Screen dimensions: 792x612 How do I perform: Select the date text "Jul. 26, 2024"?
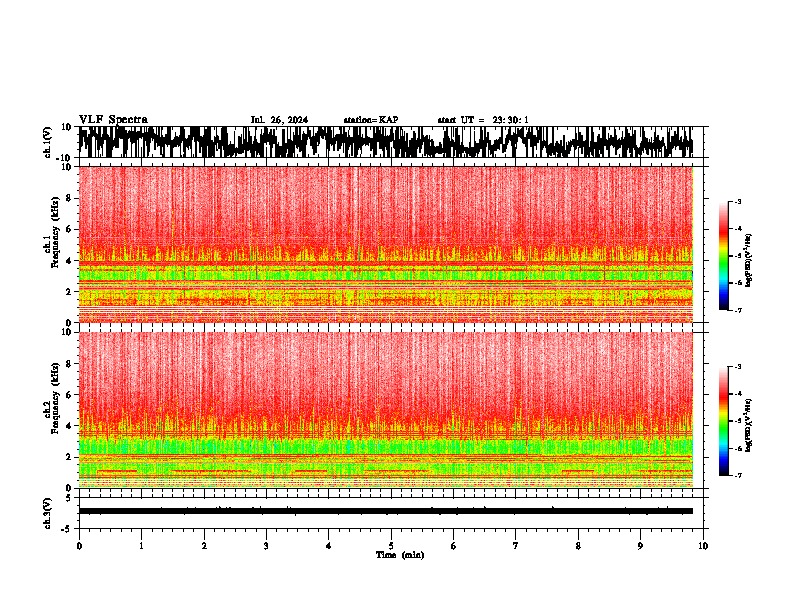point(279,120)
